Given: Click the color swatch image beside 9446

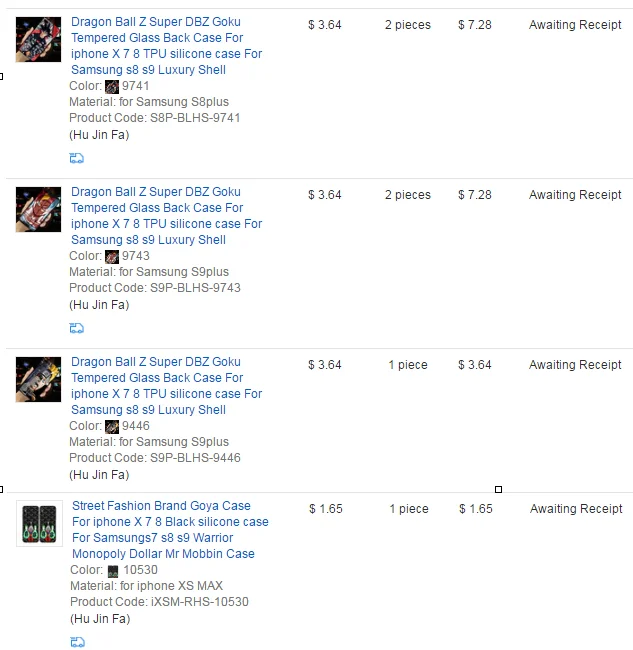Looking at the screenshot, I should [x=112, y=427].
